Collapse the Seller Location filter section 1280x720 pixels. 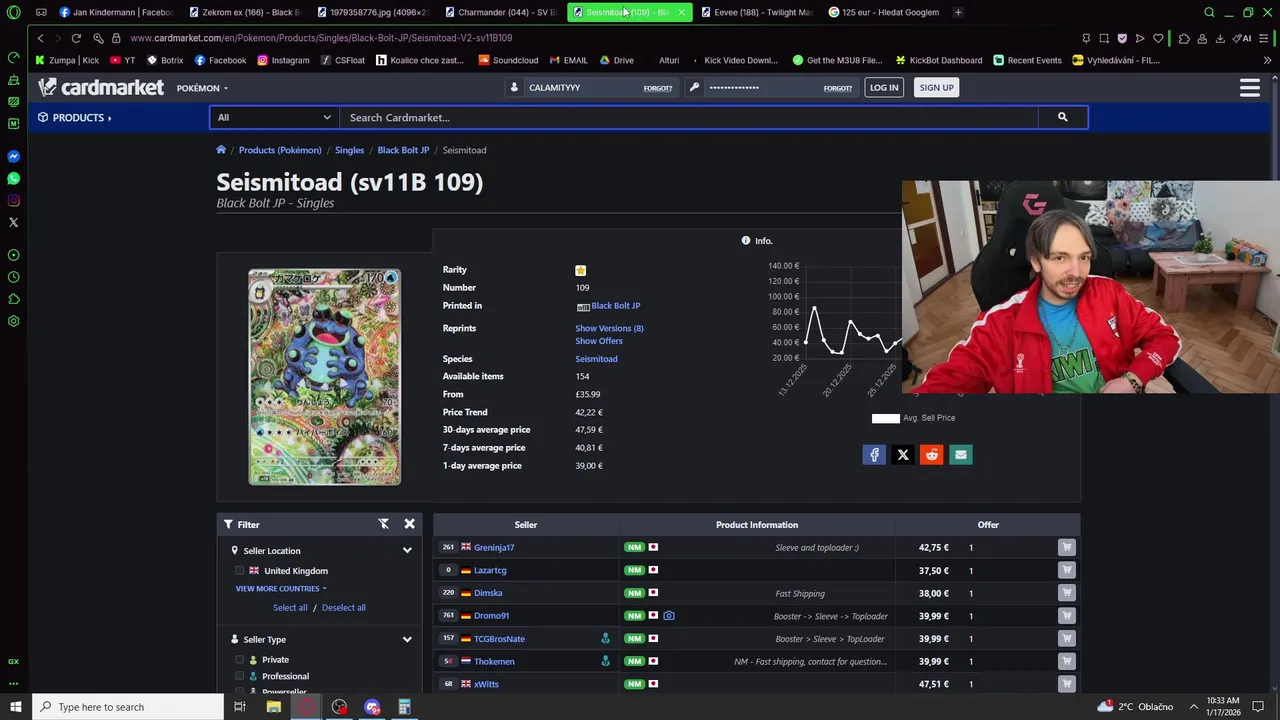[407, 551]
